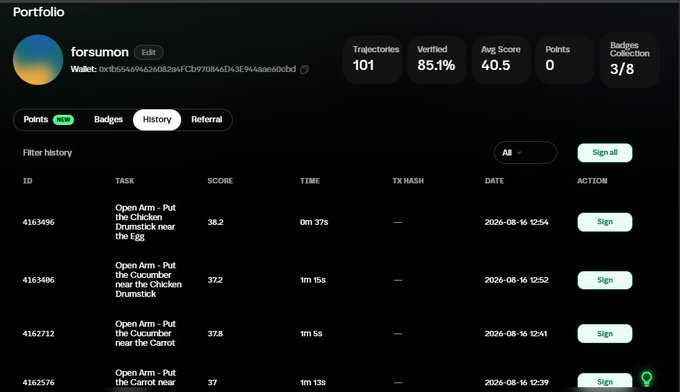Select ID 4163406 in history
This screenshot has height=392, width=680.
[39, 280]
